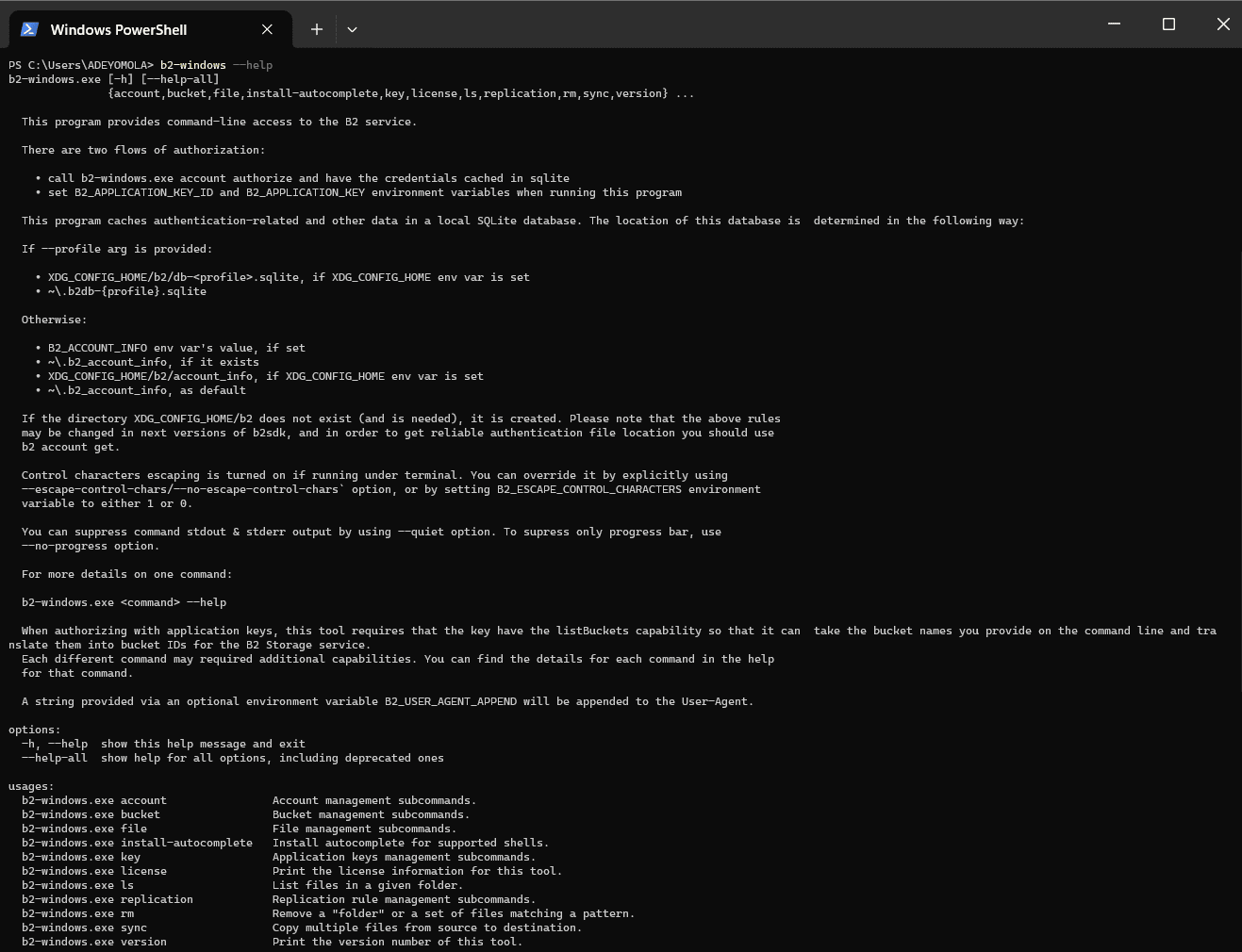Close the Windows PowerShell tab
Screen dimensions: 1242x952
(267, 29)
